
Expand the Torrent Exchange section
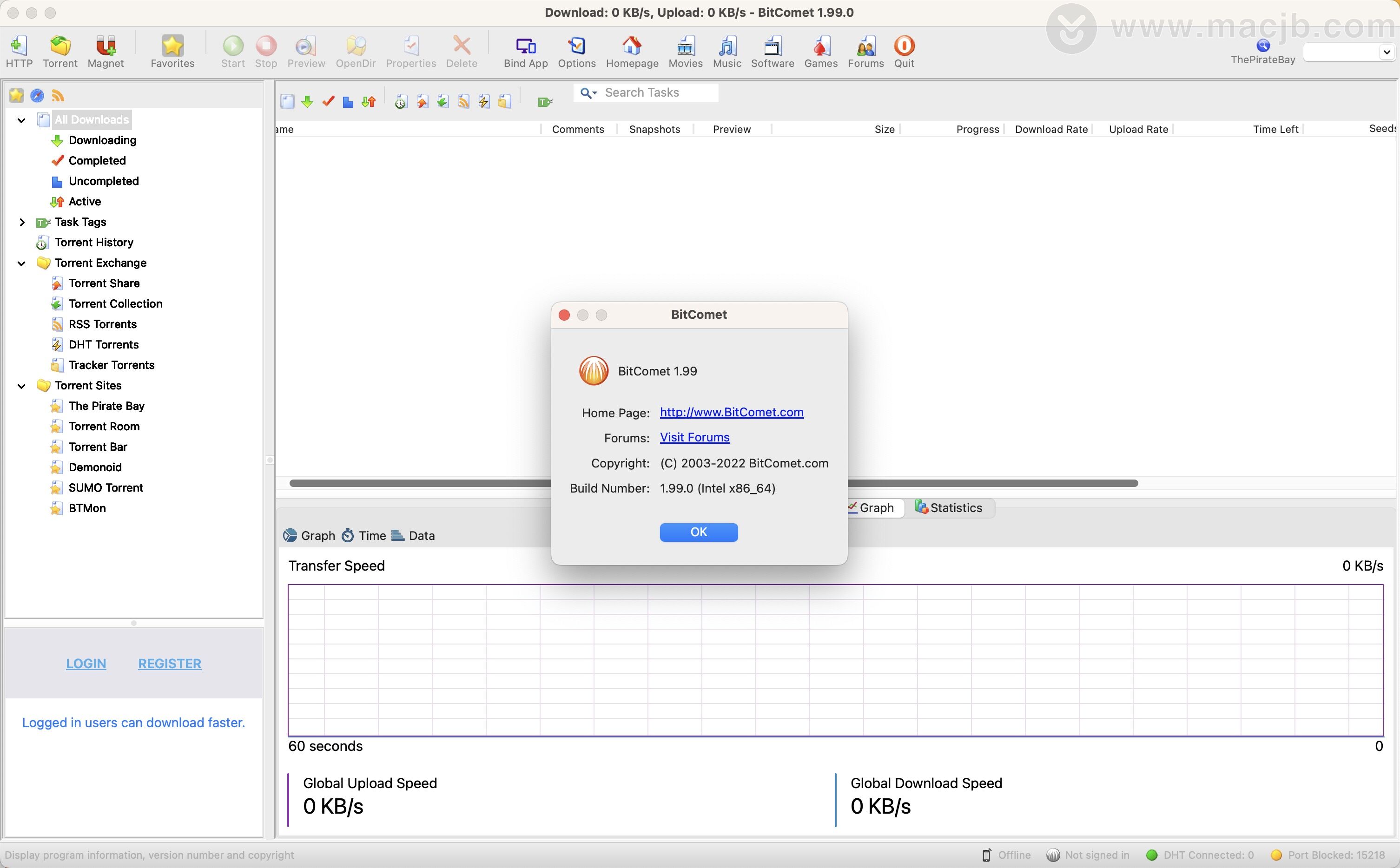pos(22,262)
